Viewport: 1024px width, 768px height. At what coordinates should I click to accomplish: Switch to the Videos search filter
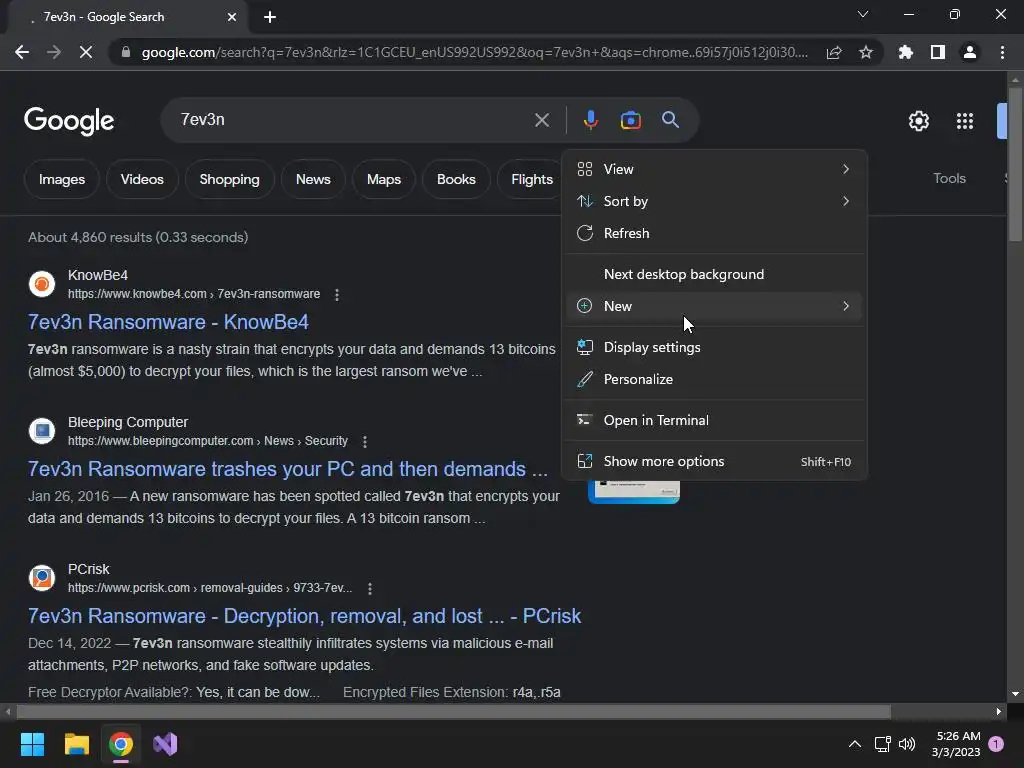[x=142, y=180]
